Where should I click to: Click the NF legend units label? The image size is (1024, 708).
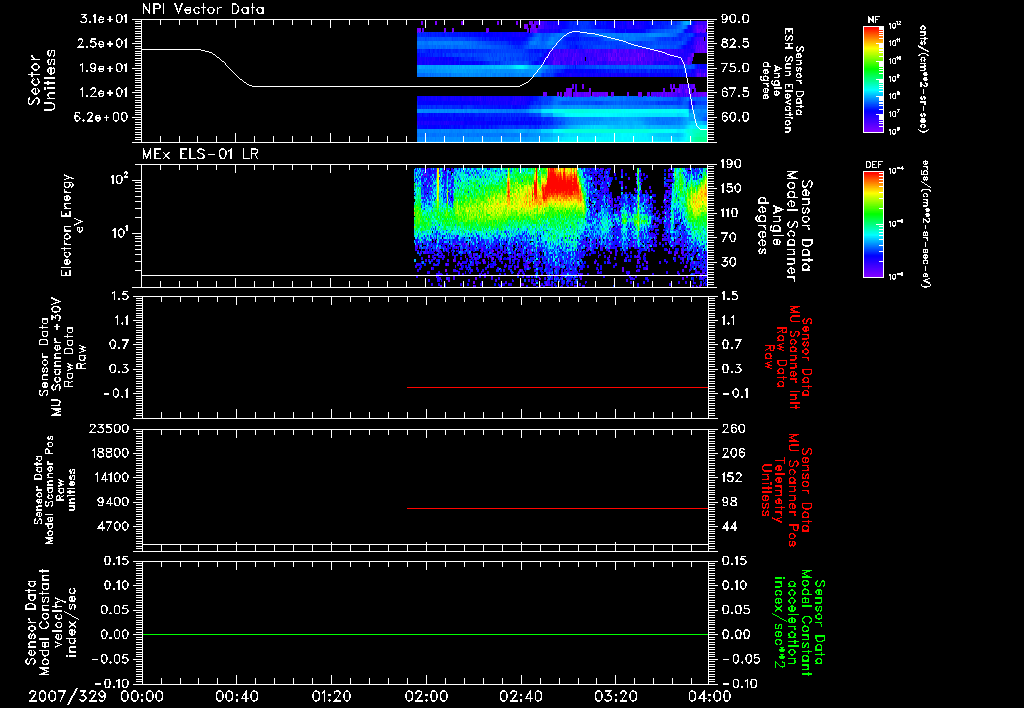pos(923,78)
